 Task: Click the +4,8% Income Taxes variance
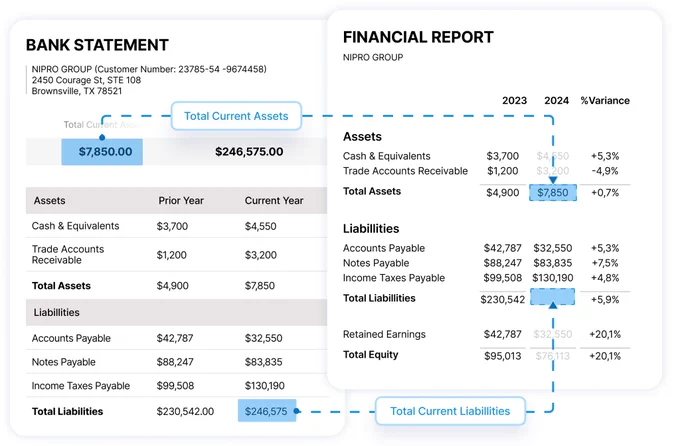pos(605,278)
